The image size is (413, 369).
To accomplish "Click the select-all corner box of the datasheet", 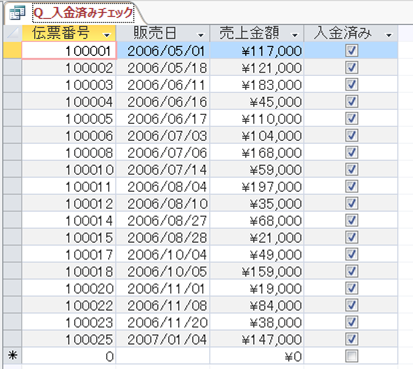I will point(13,33).
